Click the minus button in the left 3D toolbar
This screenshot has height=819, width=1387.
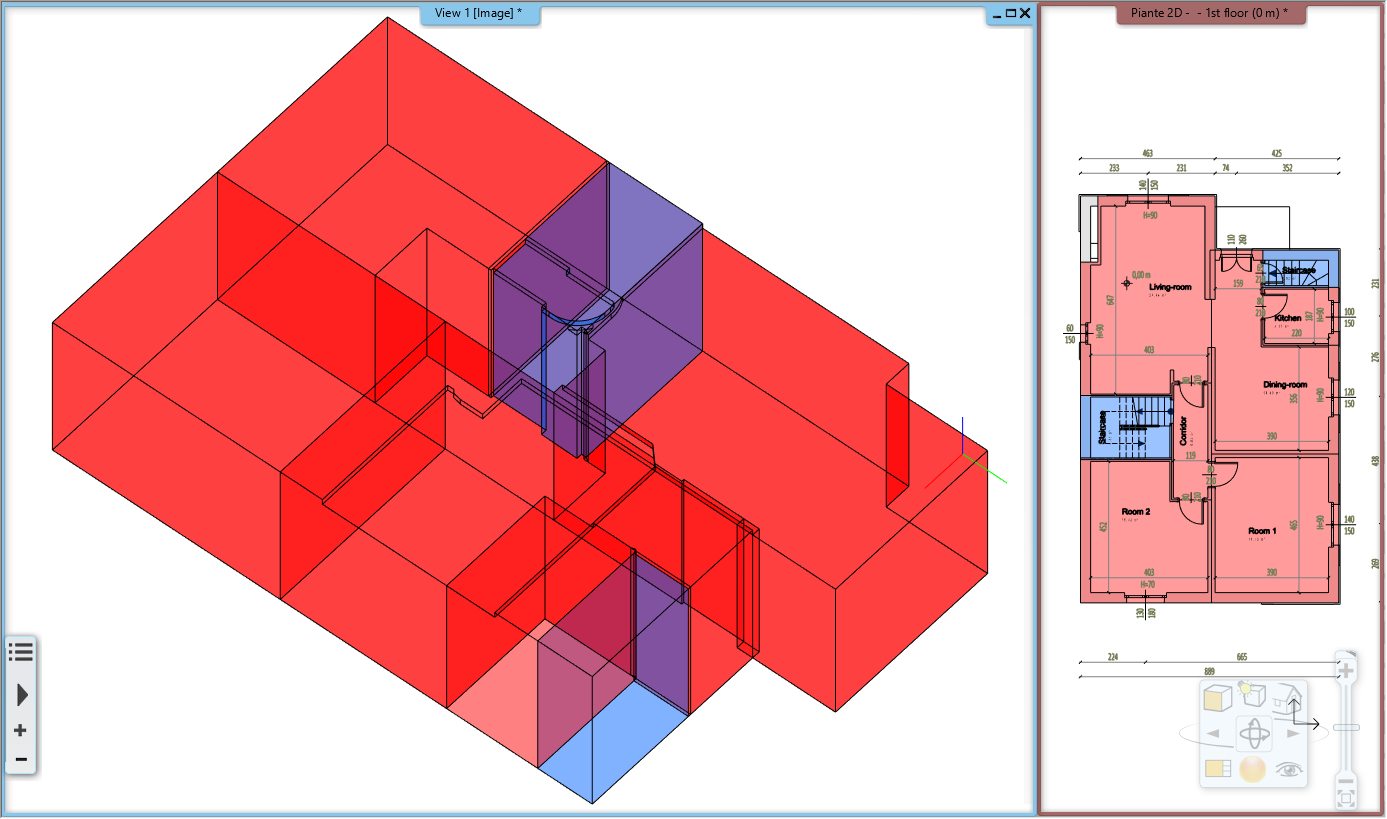(20, 759)
